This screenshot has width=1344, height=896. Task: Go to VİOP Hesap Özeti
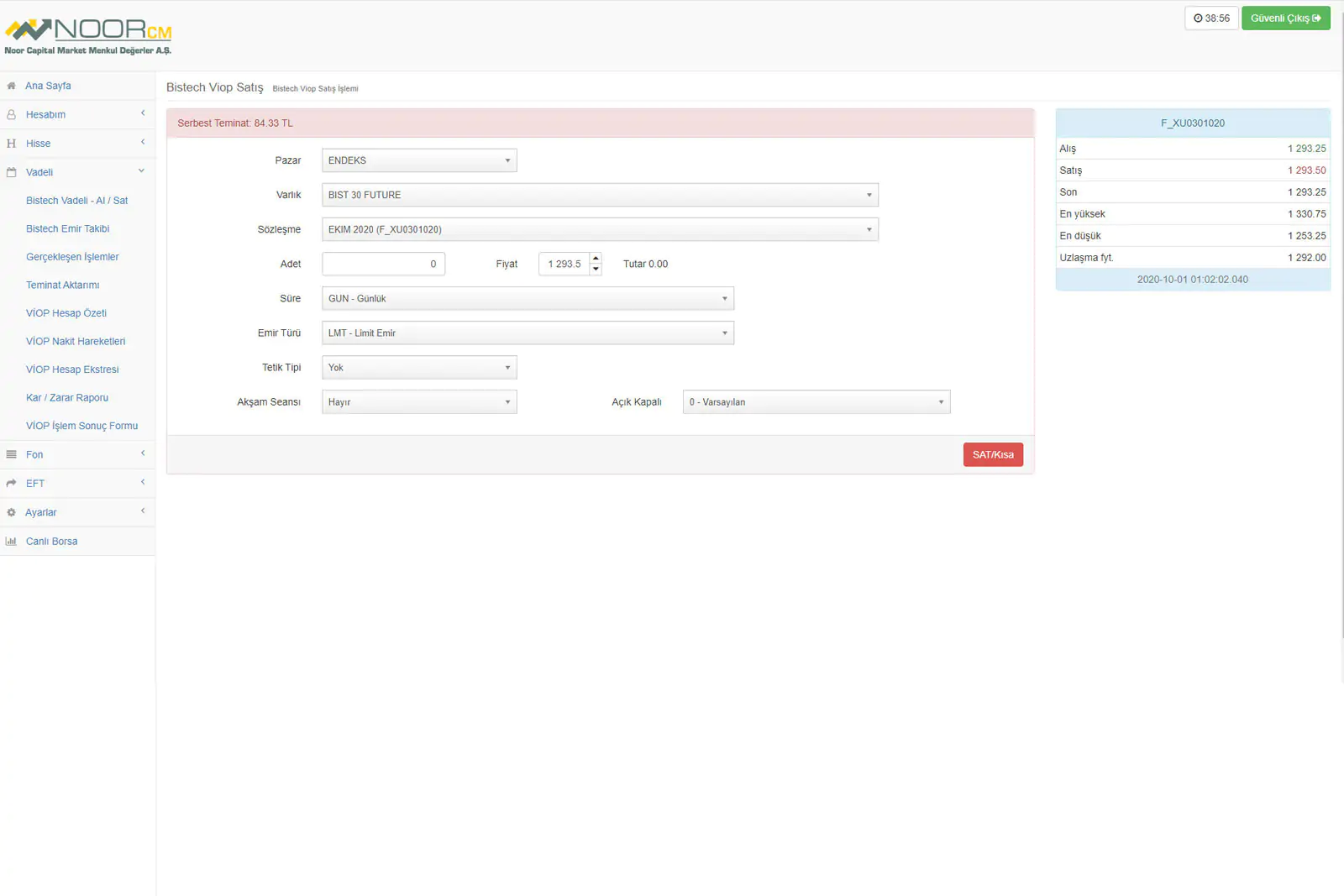tap(66, 313)
